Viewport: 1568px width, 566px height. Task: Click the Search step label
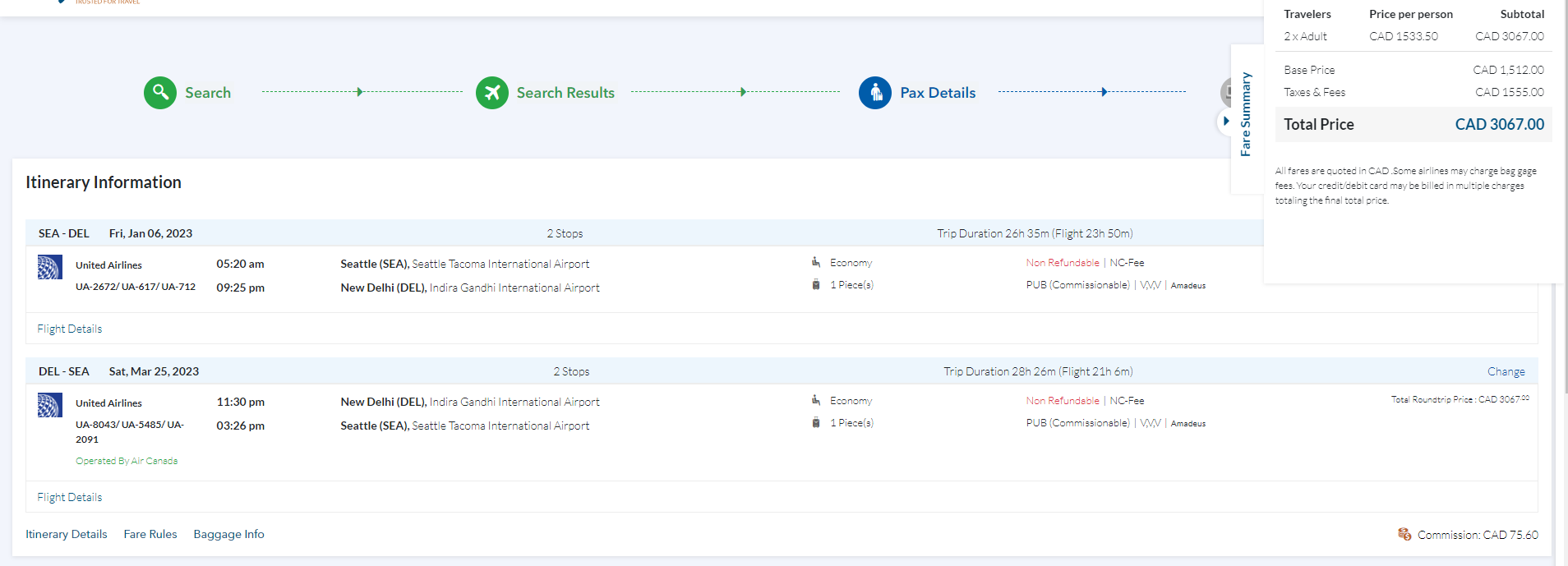(x=208, y=93)
